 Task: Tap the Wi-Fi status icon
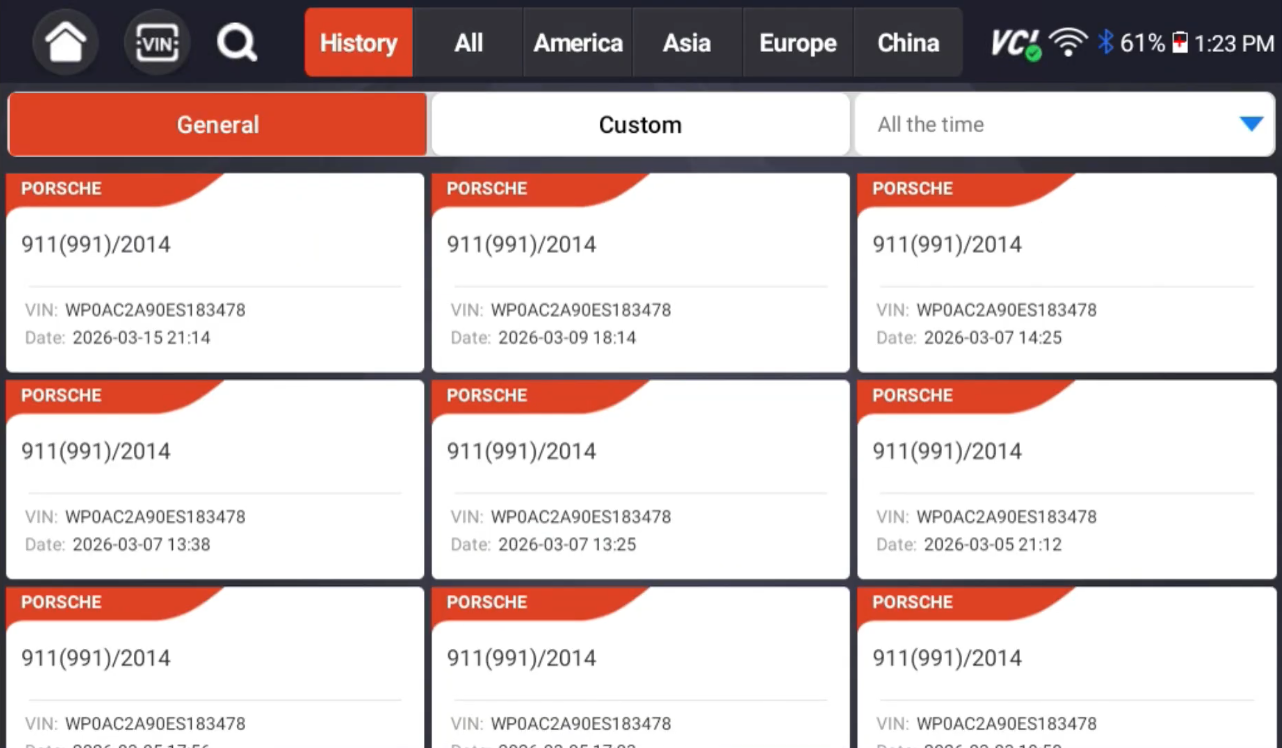1068,43
